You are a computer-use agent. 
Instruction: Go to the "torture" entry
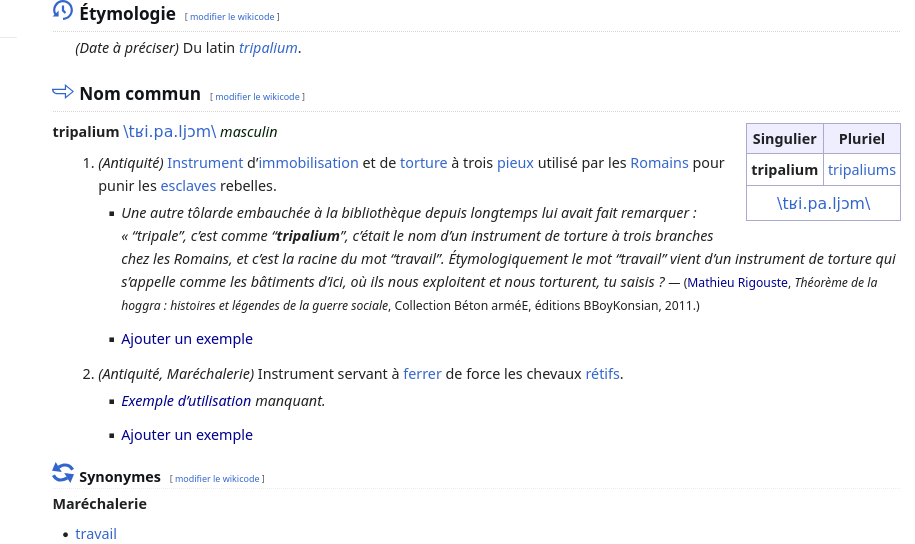pos(423,163)
